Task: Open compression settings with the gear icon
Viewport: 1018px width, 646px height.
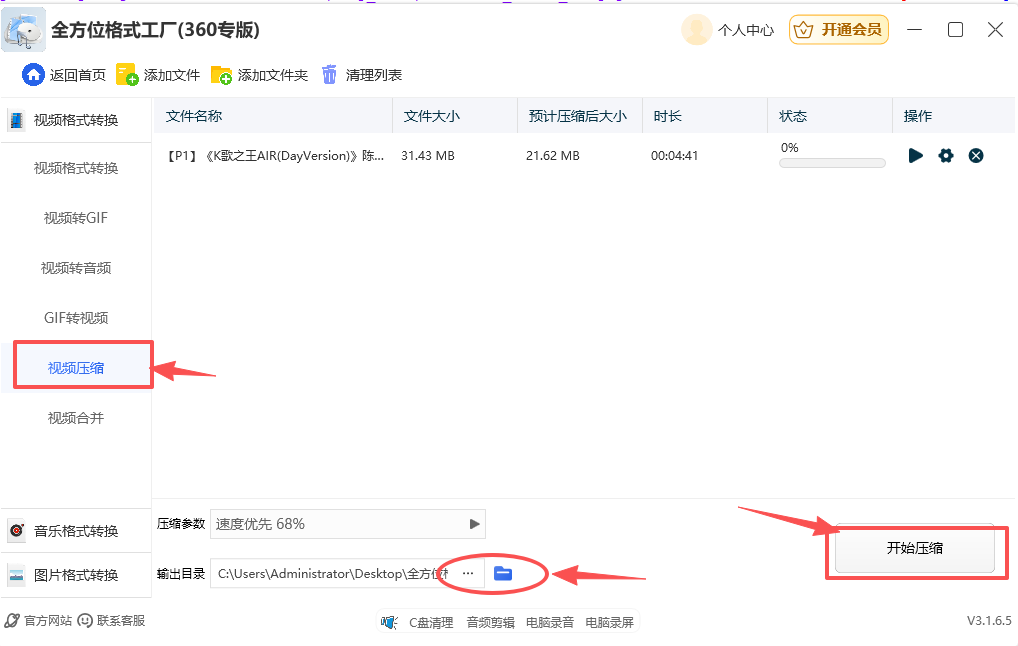Action: pyautogui.click(x=946, y=155)
